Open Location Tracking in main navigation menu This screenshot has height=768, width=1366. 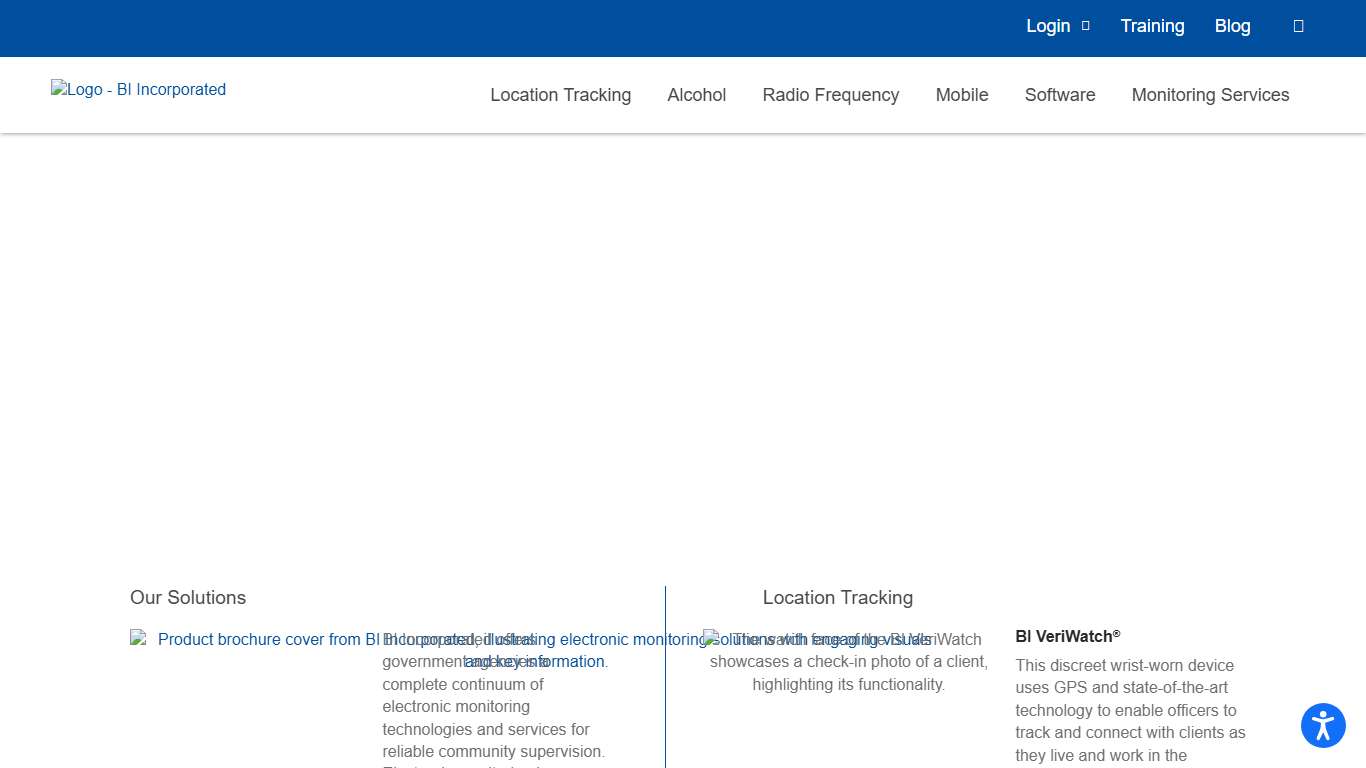click(x=560, y=95)
